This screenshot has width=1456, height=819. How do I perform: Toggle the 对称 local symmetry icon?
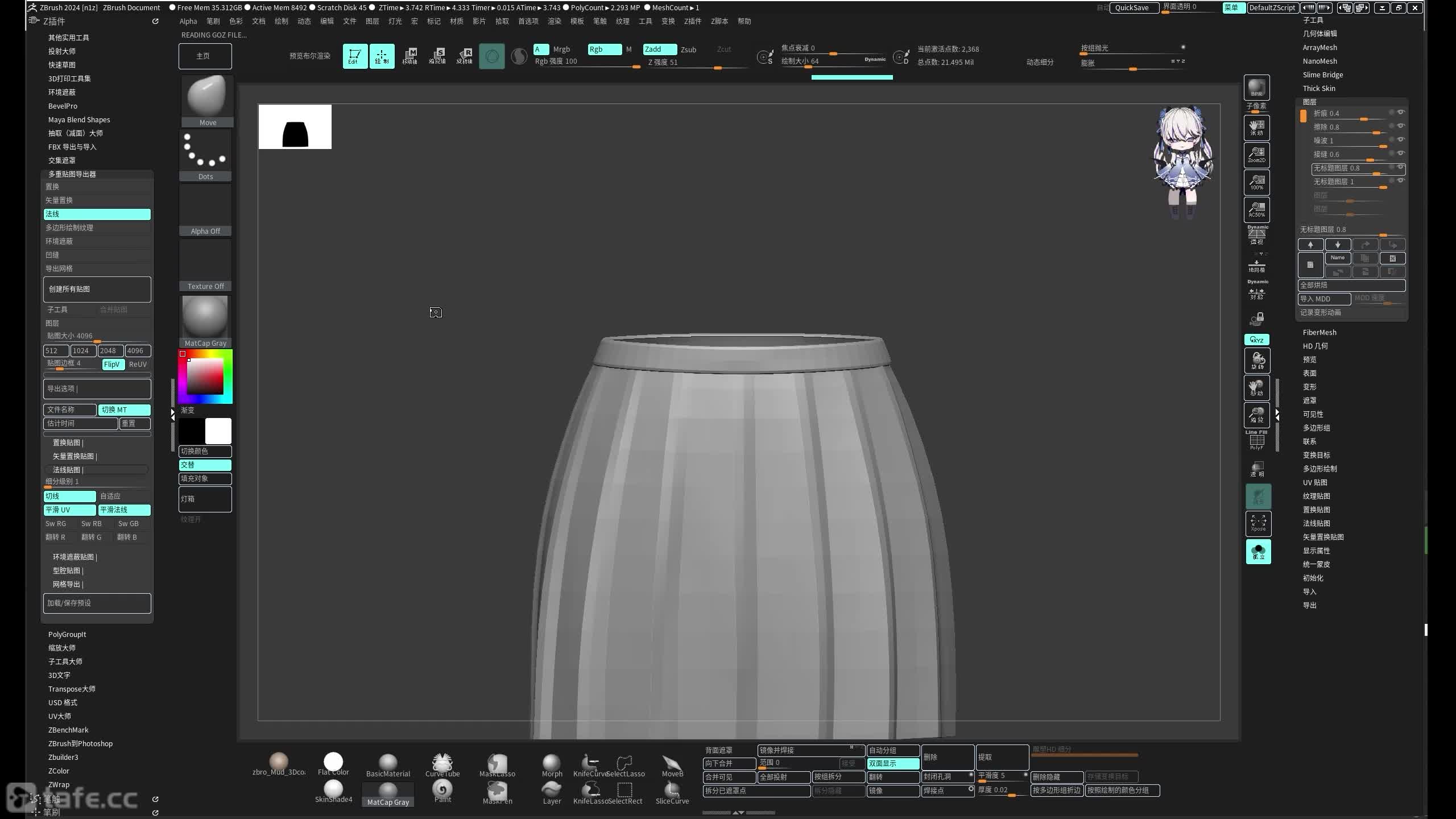point(1256,291)
